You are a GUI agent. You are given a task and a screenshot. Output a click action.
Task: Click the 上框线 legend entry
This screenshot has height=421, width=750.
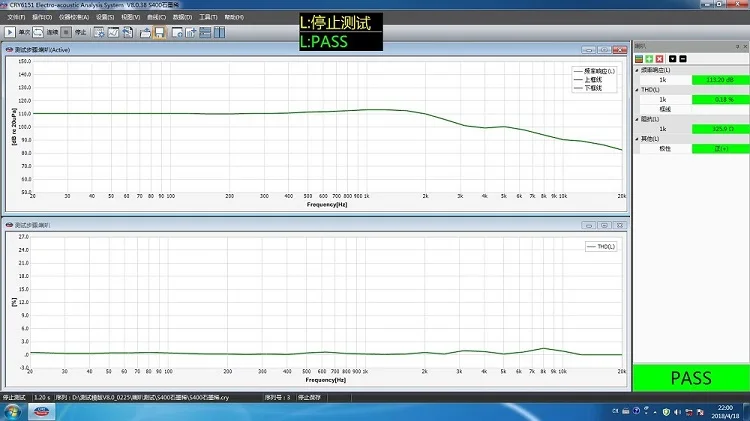point(588,79)
